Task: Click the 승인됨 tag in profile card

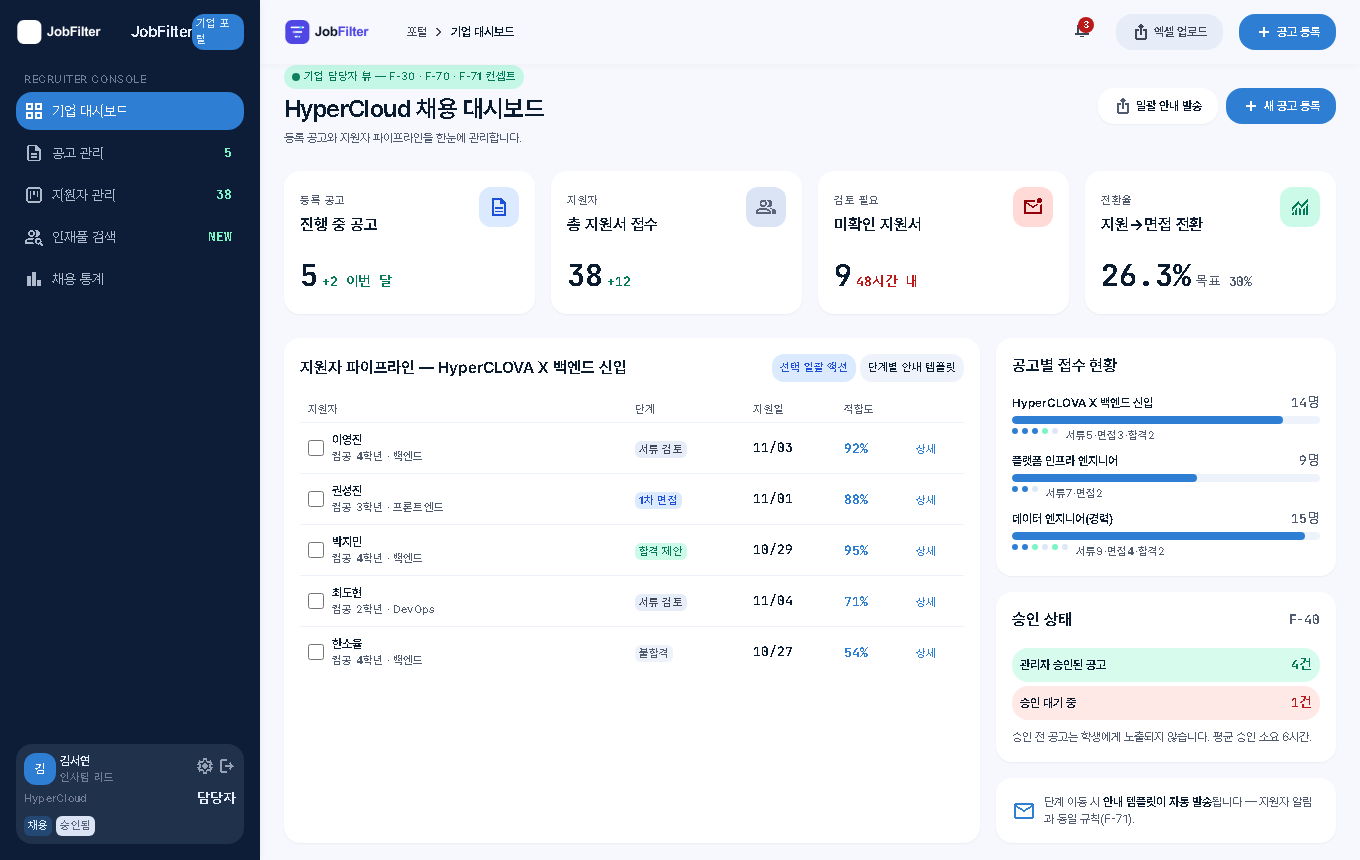Action: click(75, 826)
